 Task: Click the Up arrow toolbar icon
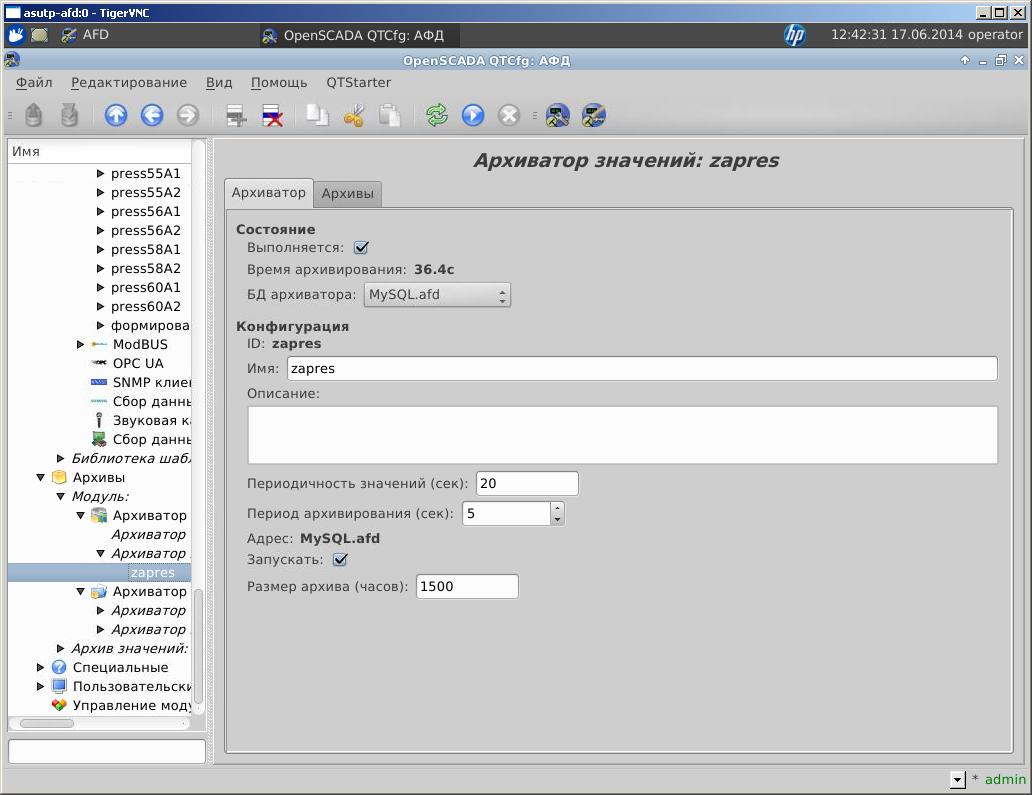coord(116,116)
